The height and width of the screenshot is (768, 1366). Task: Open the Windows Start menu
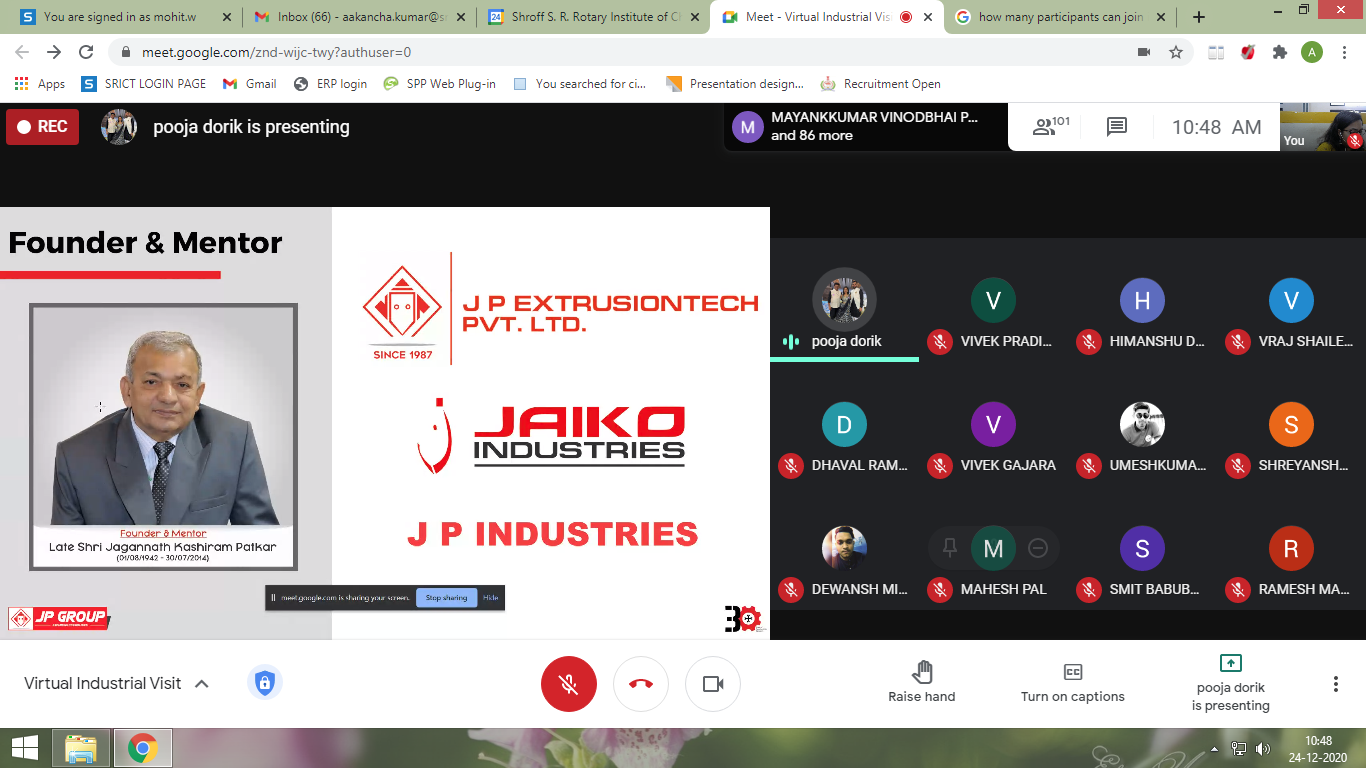[x=24, y=748]
